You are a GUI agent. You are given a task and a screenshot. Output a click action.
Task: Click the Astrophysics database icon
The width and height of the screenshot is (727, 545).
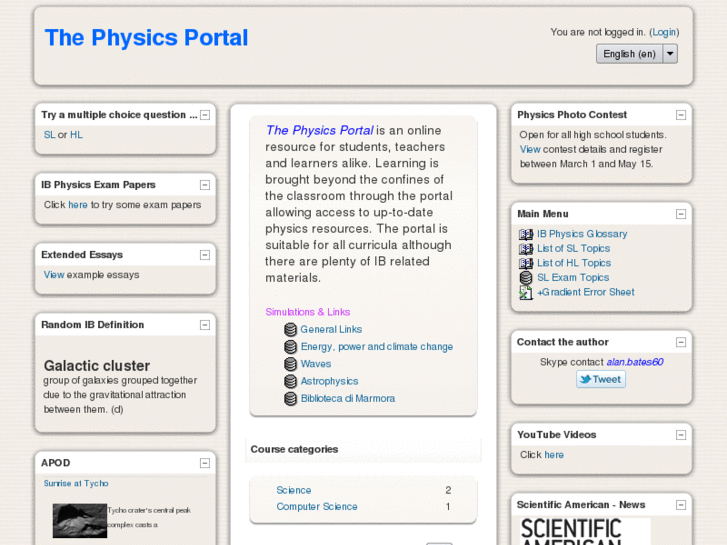coord(290,381)
